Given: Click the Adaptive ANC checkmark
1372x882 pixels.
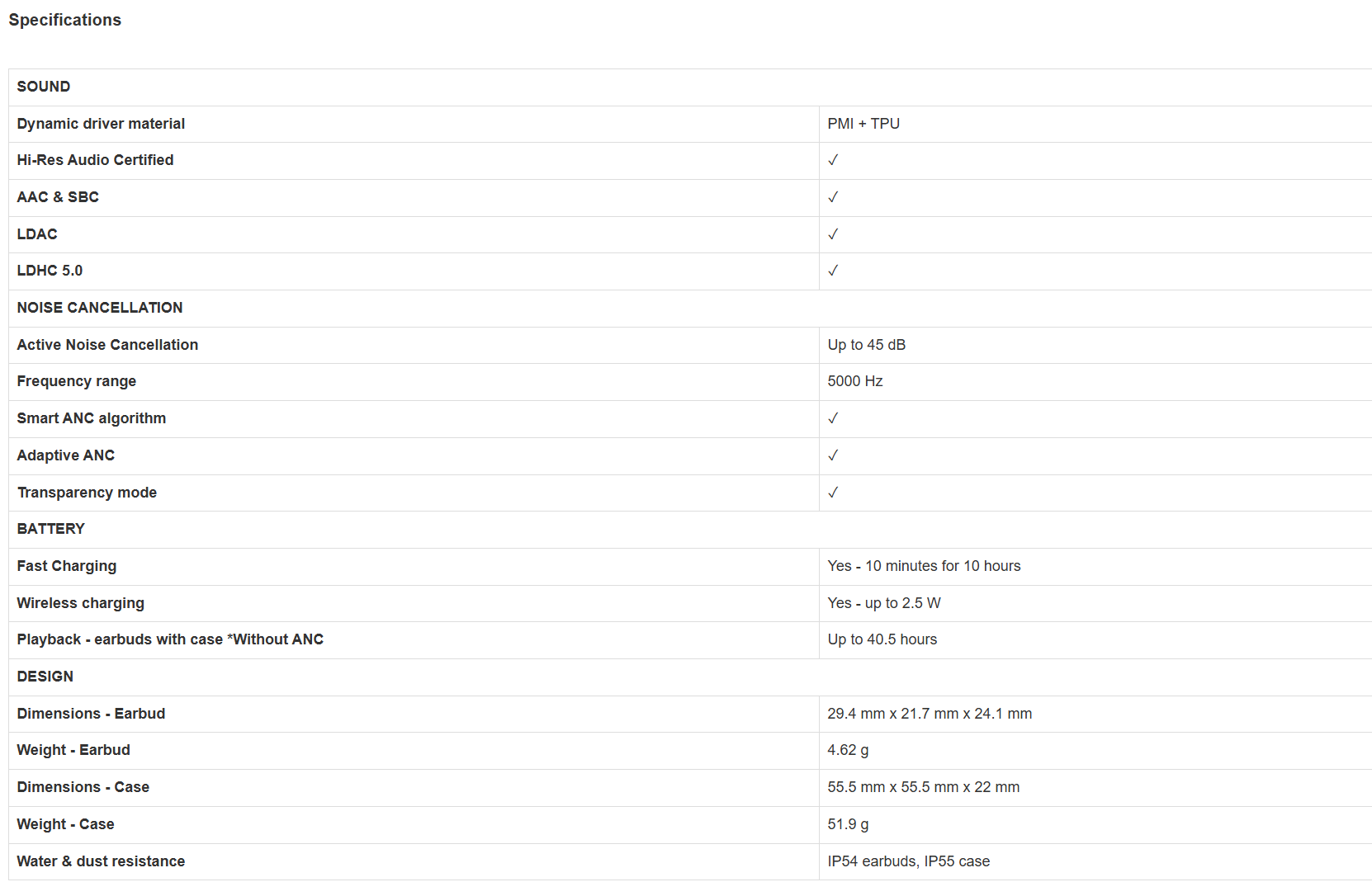Looking at the screenshot, I should 833,455.
